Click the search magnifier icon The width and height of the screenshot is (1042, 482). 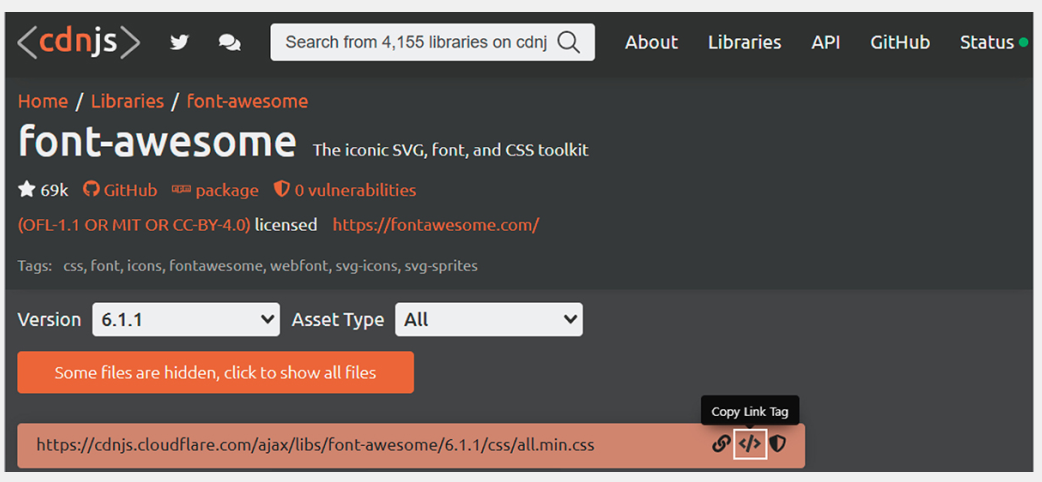pos(568,43)
